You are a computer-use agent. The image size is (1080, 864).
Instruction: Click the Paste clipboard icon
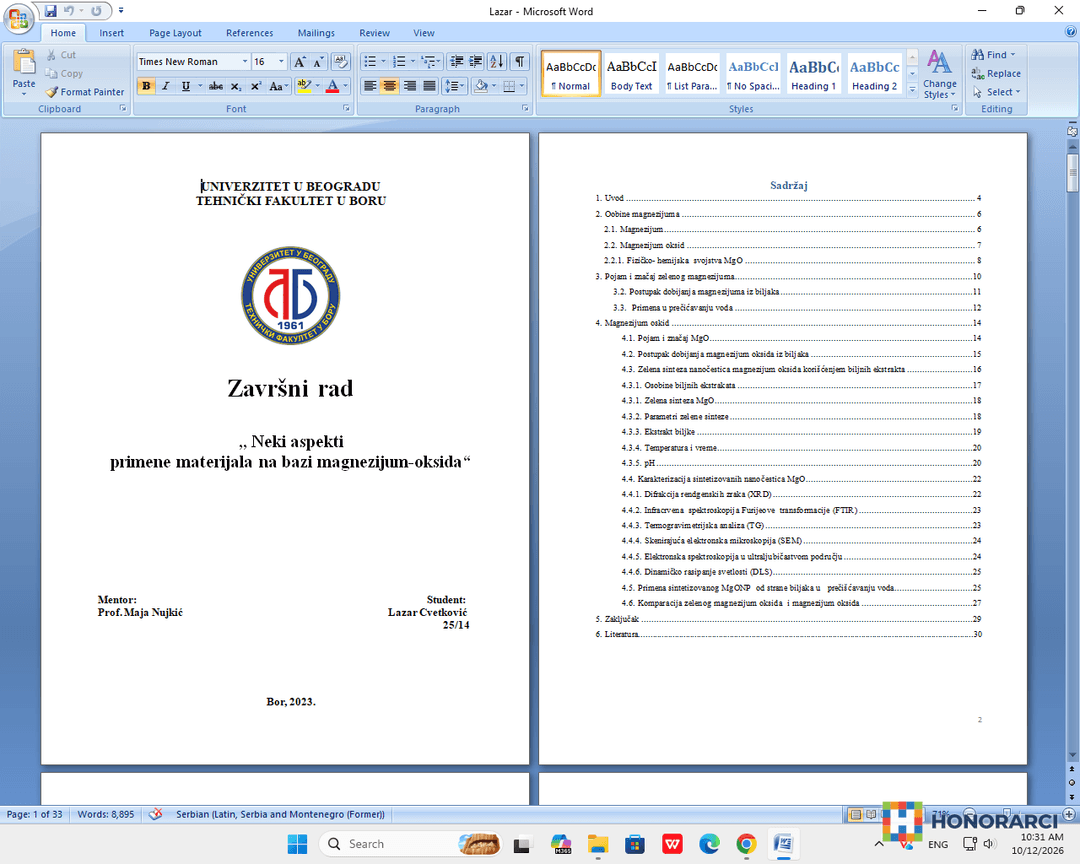tap(23, 62)
